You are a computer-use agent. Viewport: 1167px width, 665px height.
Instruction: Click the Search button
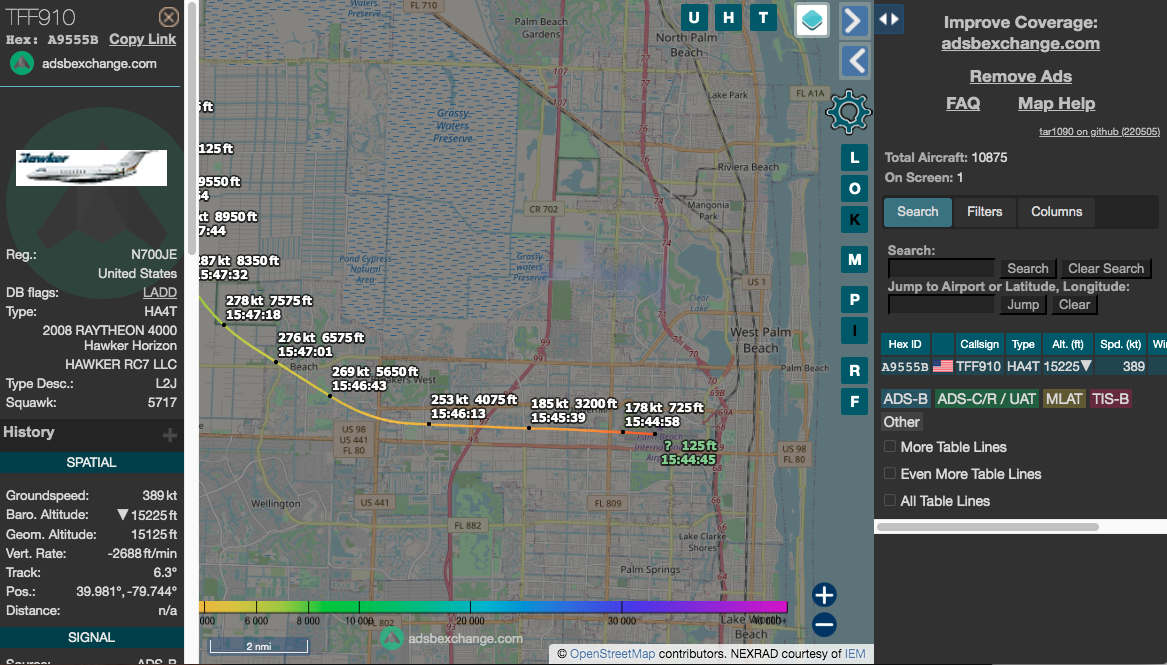[x=1027, y=269]
